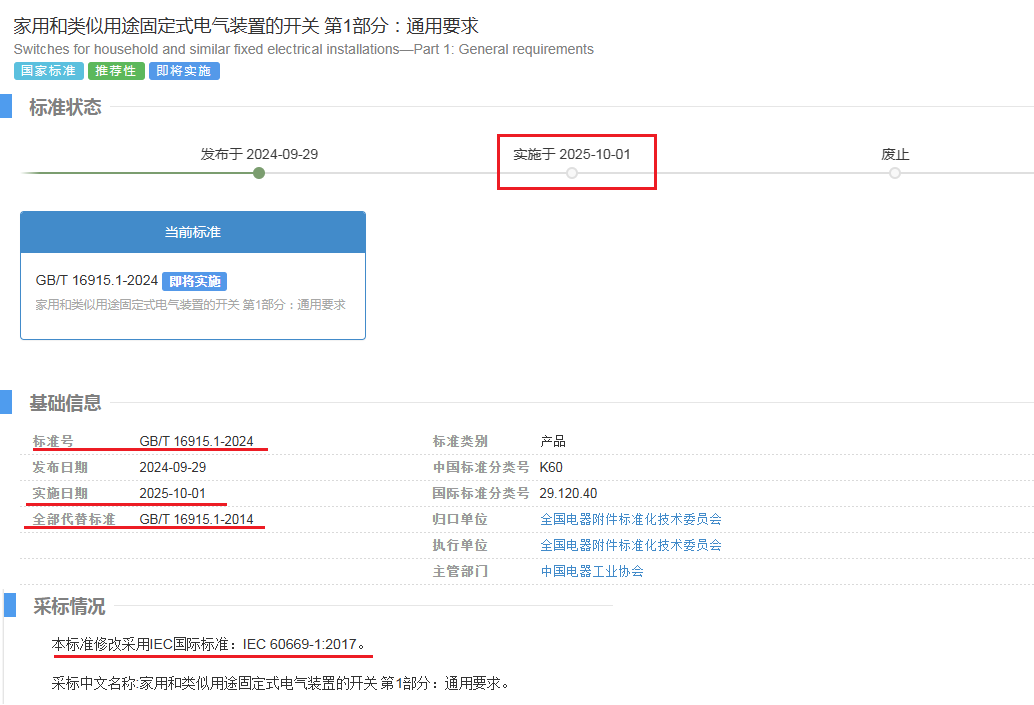Screen dimensions: 1034x705
Task: Click the 当前标准 card header
Action: coord(193,232)
